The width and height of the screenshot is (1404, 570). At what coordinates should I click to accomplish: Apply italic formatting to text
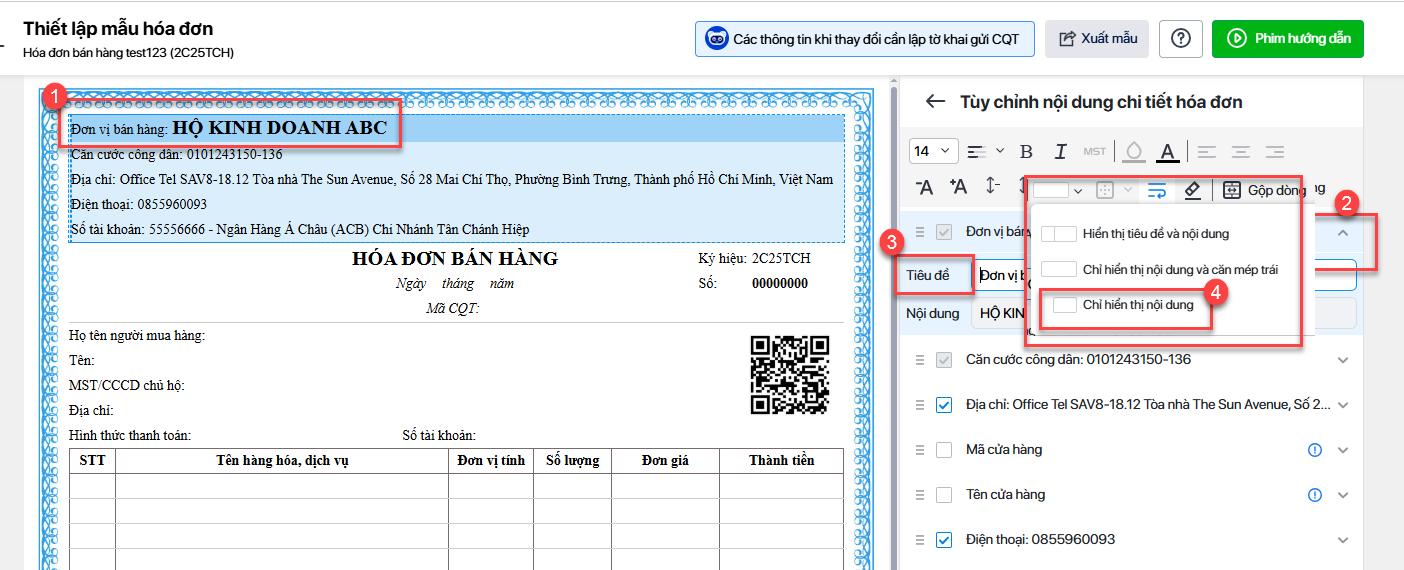point(1060,152)
